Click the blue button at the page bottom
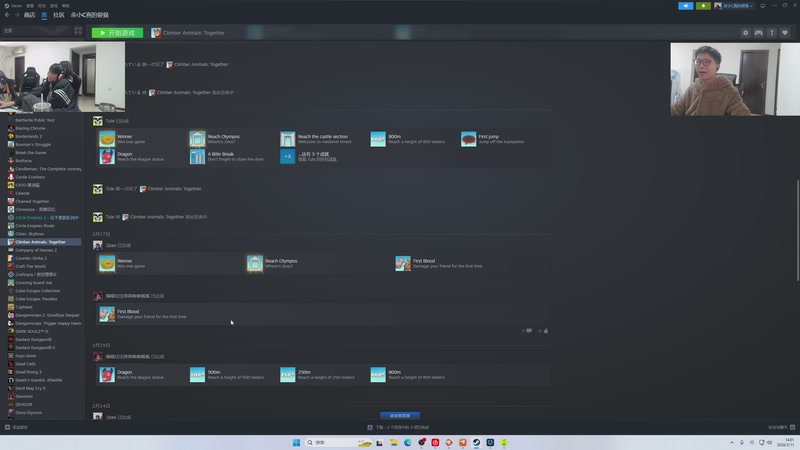This screenshot has width=800, height=450. tap(400, 415)
